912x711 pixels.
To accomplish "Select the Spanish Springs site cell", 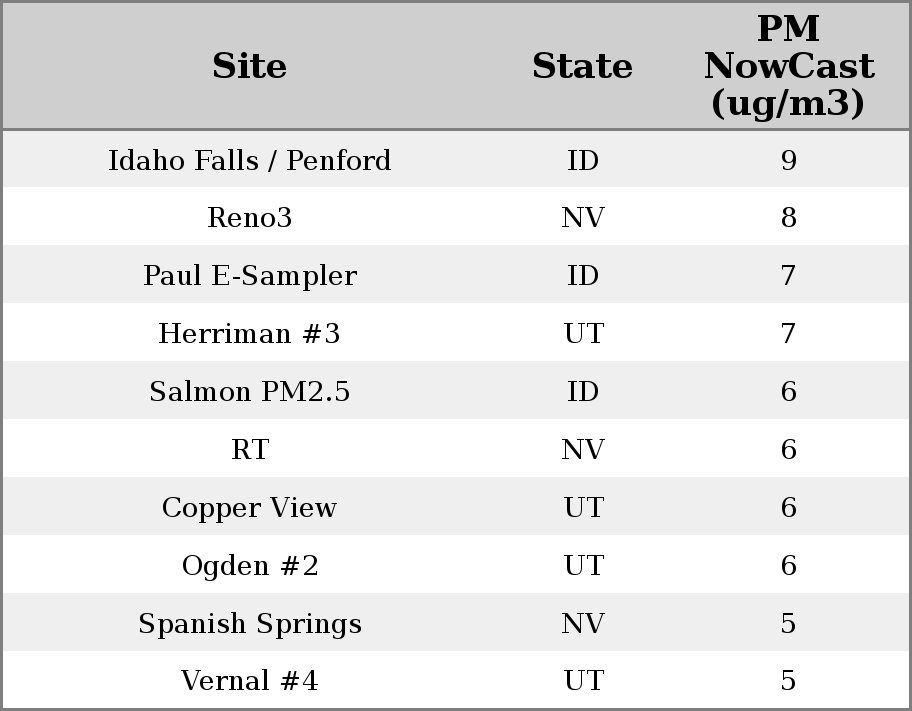I will pyautogui.click(x=250, y=624).
